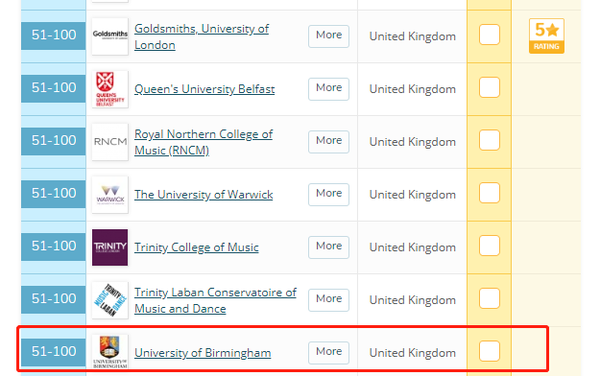Click the Trinity Laban diamond logo

point(110,300)
